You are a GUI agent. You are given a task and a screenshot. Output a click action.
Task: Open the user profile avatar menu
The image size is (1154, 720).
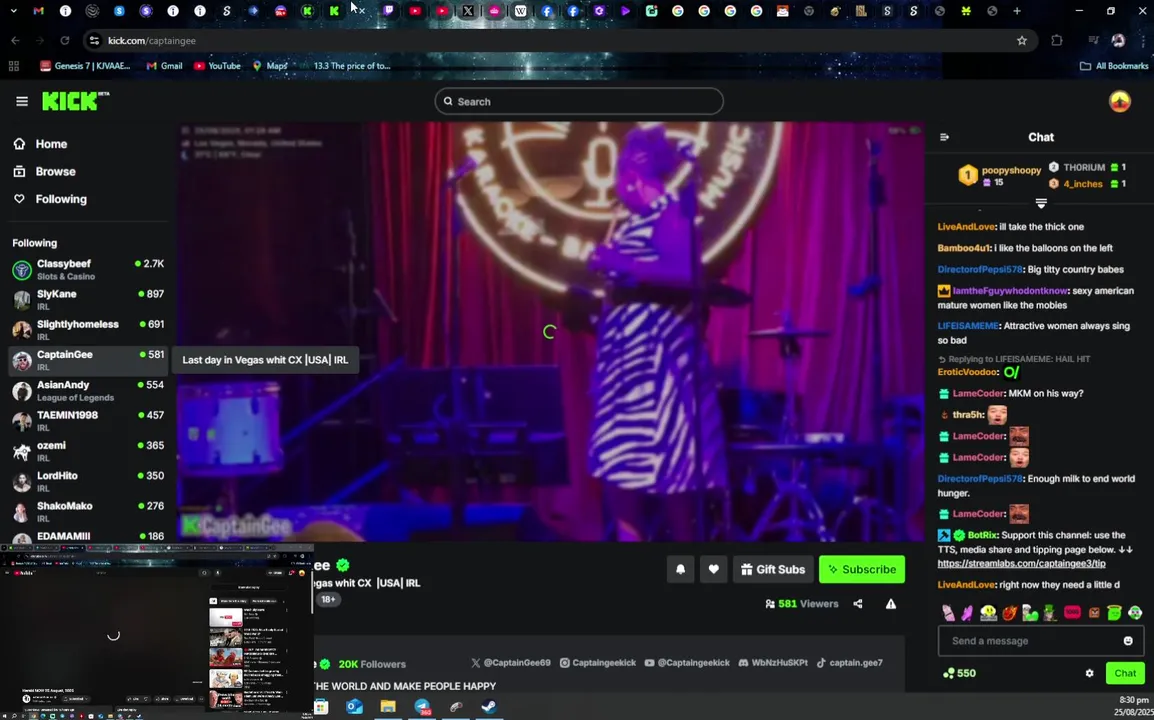1119,102
